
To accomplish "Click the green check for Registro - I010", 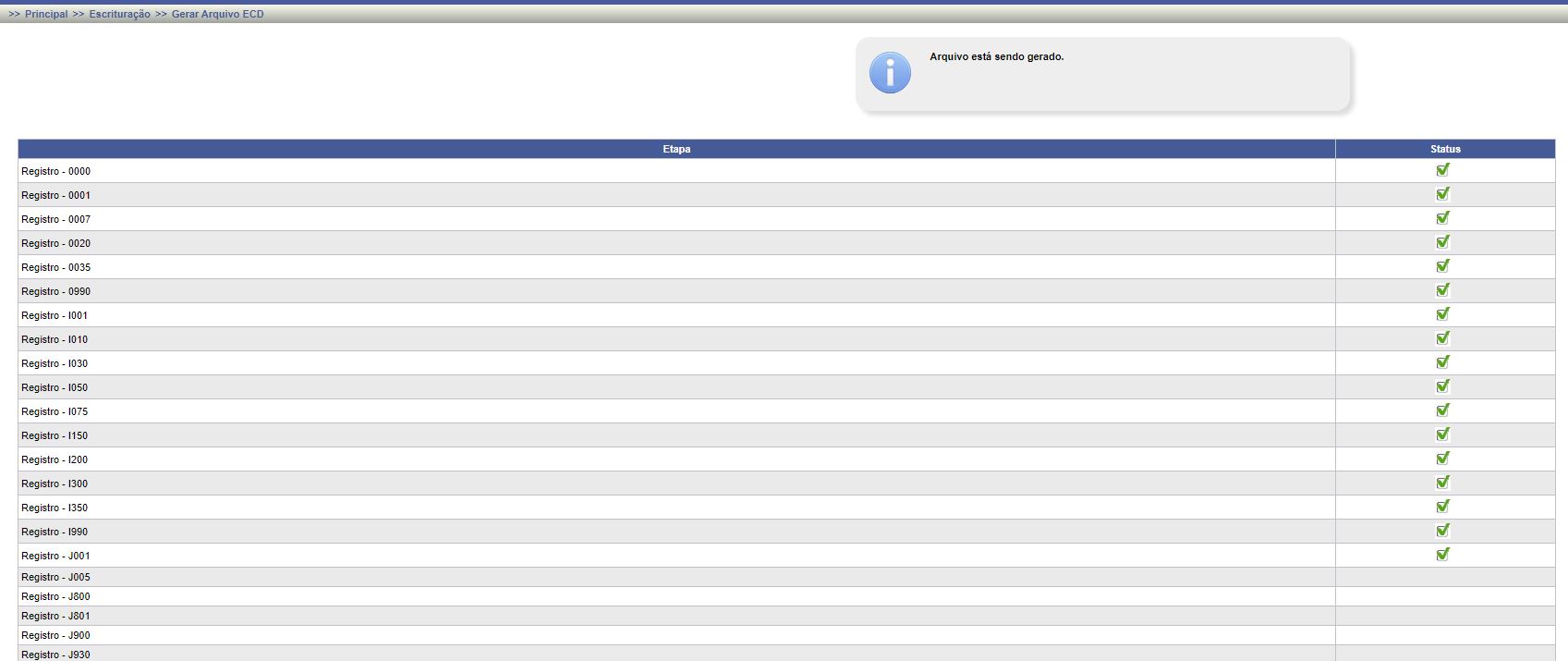I will pyautogui.click(x=1442, y=337).
